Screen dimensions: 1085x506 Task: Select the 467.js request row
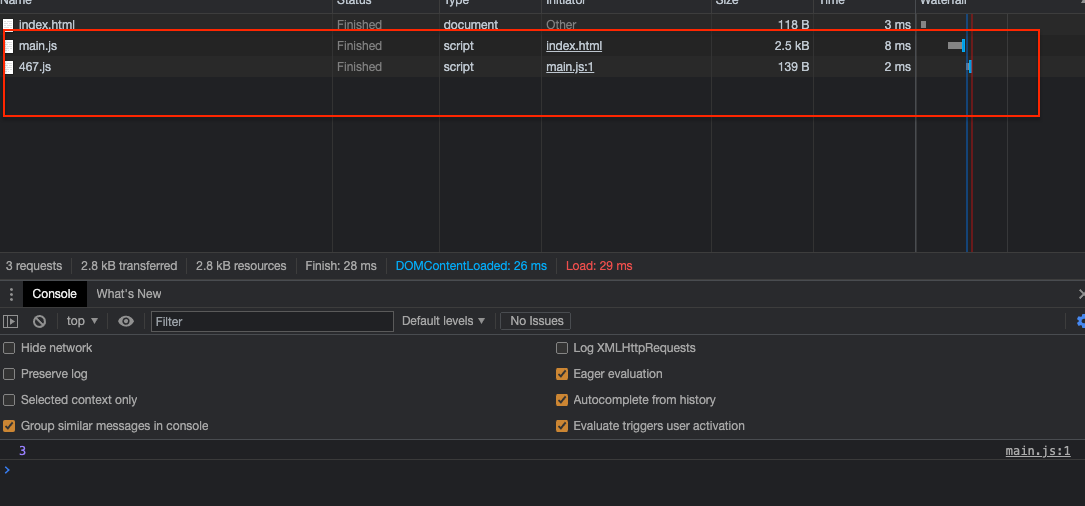pyautogui.click(x=542, y=67)
